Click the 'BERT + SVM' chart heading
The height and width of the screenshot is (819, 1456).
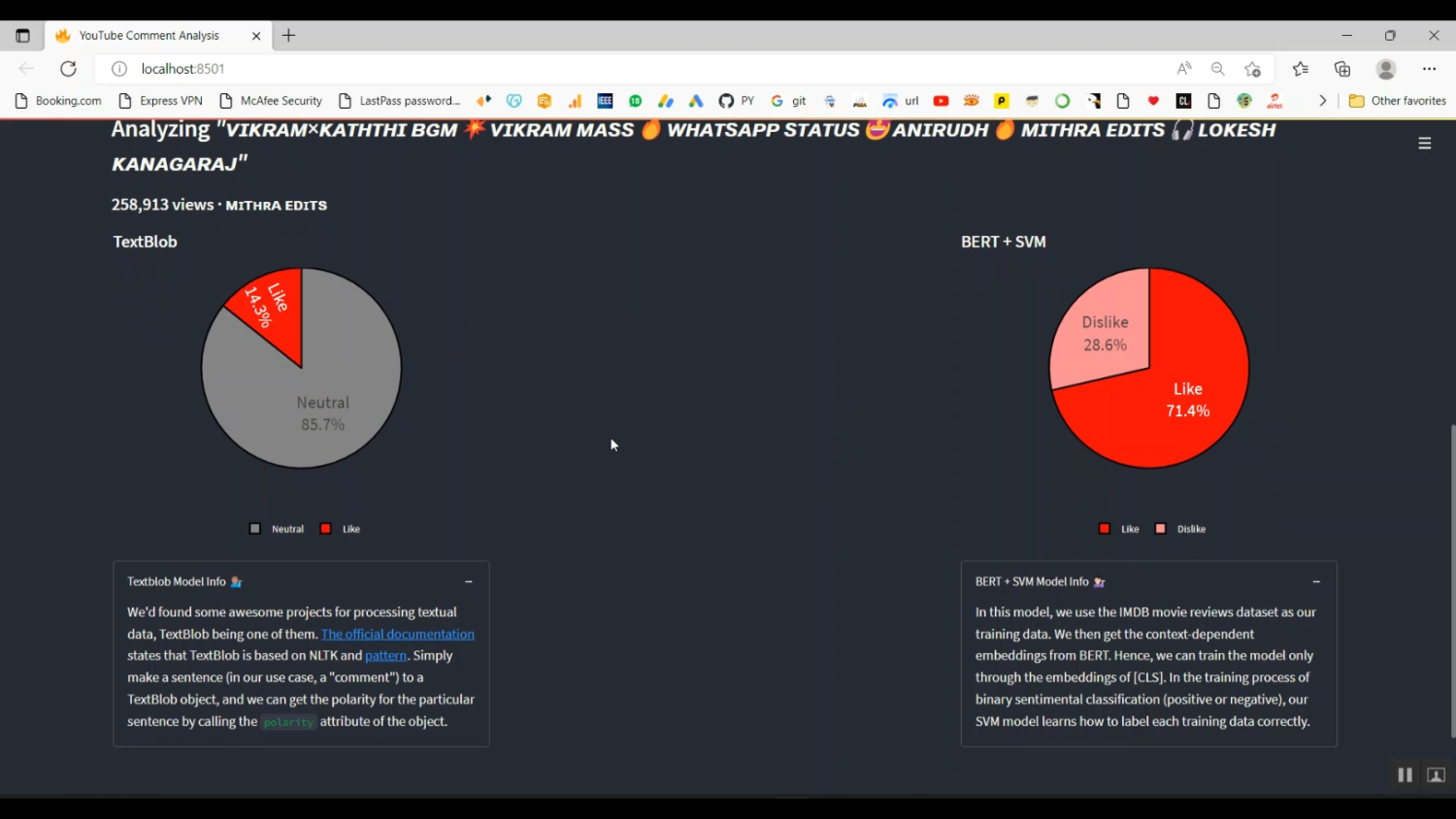click(x=1004, y=242)
